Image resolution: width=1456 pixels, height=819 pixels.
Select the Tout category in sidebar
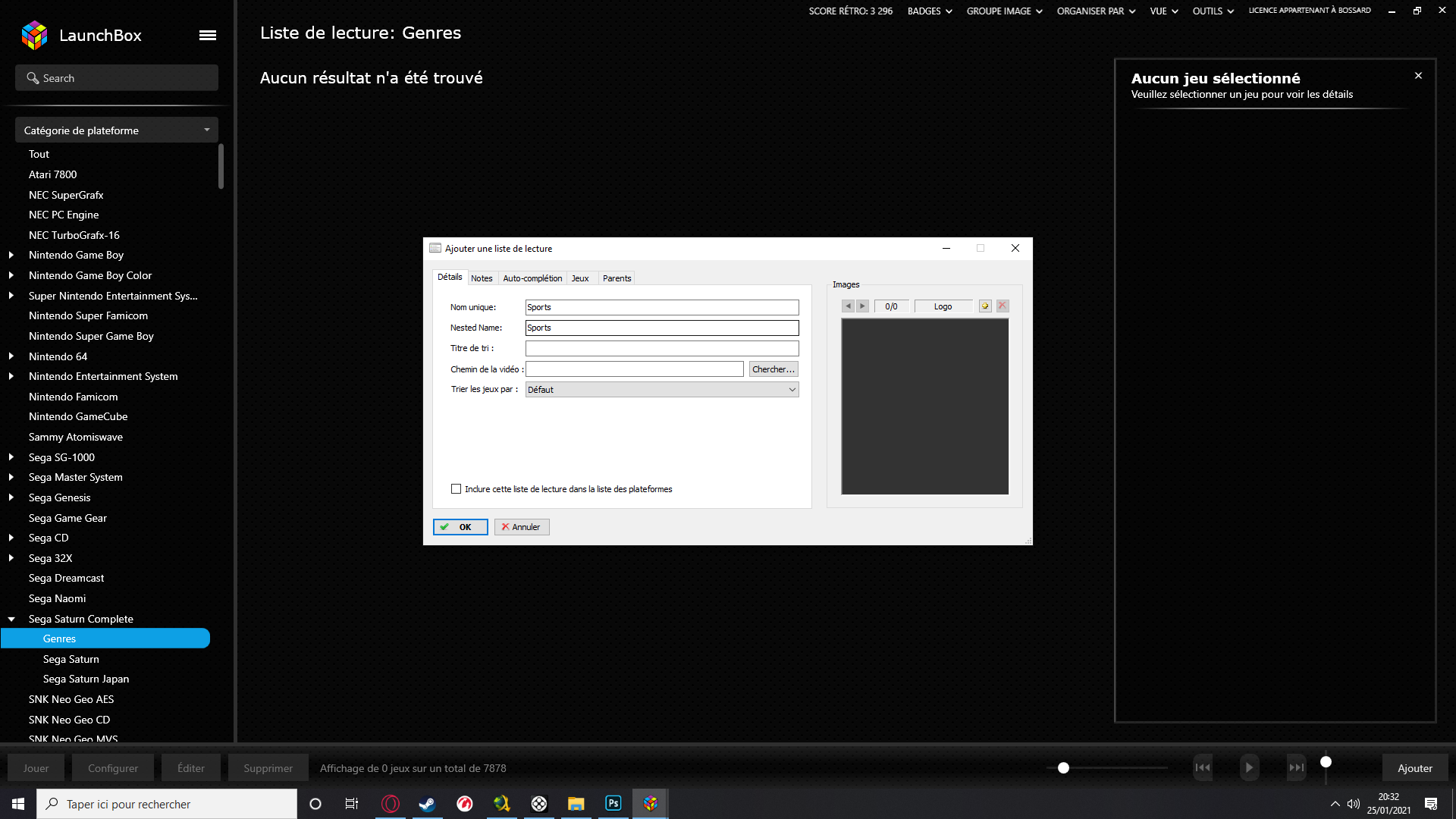[39, 154]
